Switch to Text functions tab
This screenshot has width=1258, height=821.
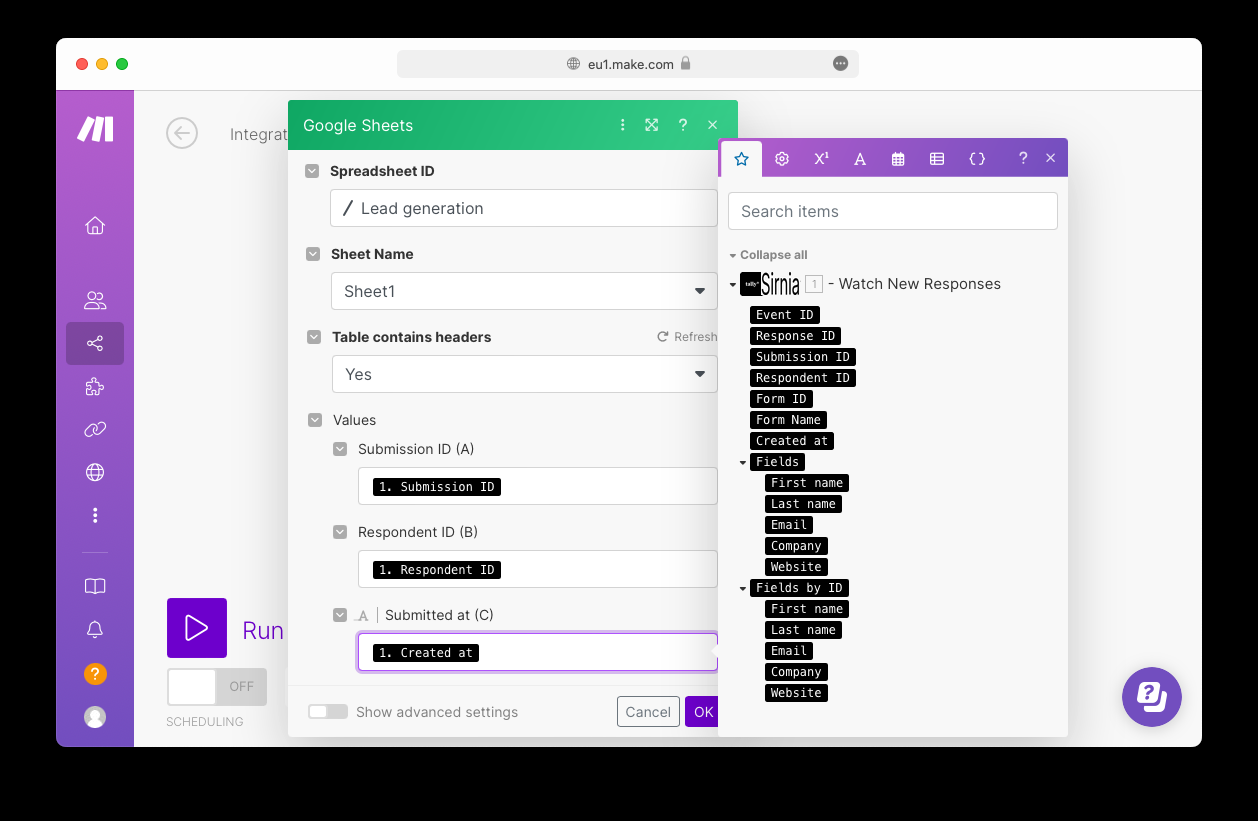point(860,158)
